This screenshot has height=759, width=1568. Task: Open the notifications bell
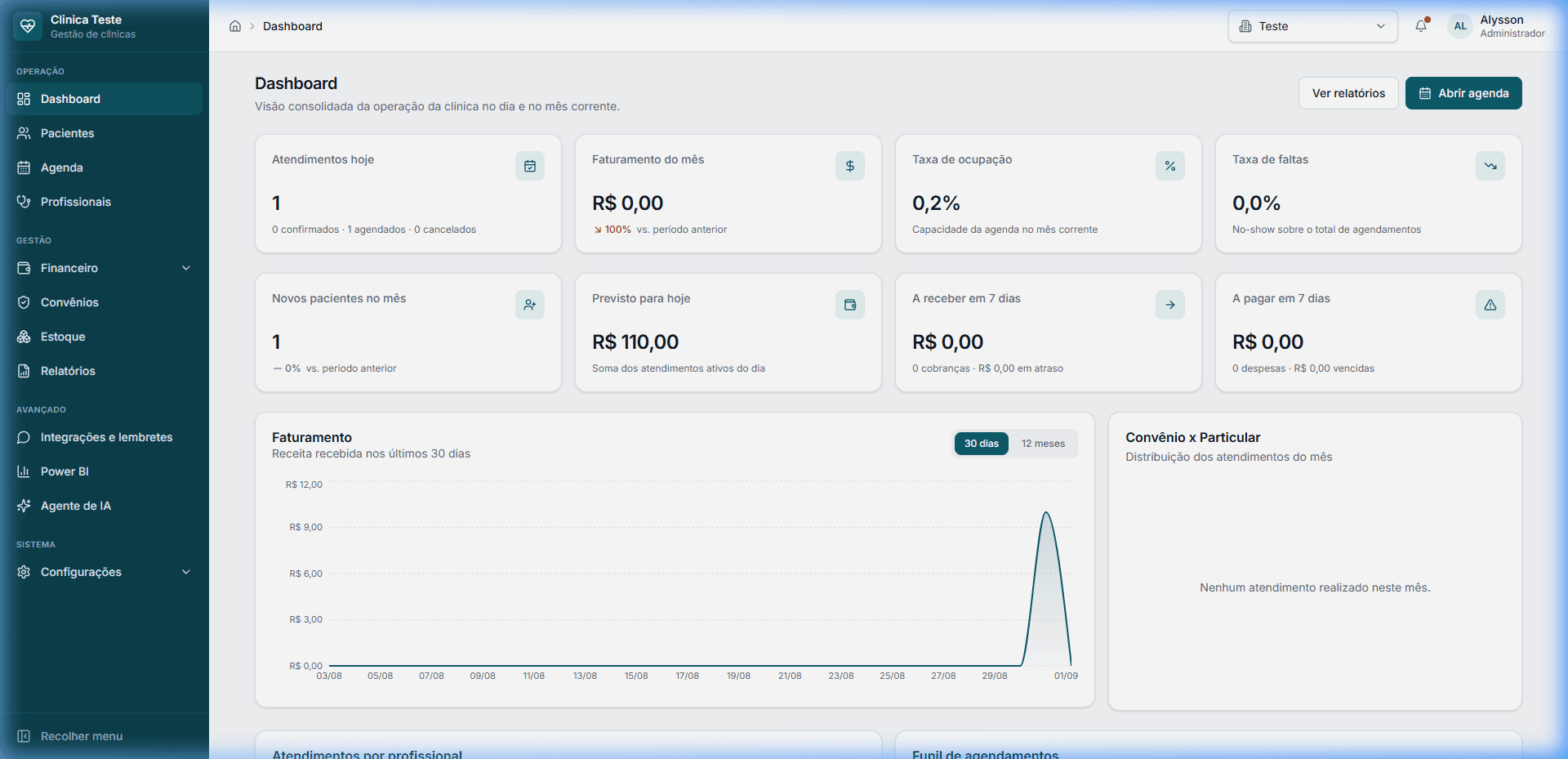1421,26
